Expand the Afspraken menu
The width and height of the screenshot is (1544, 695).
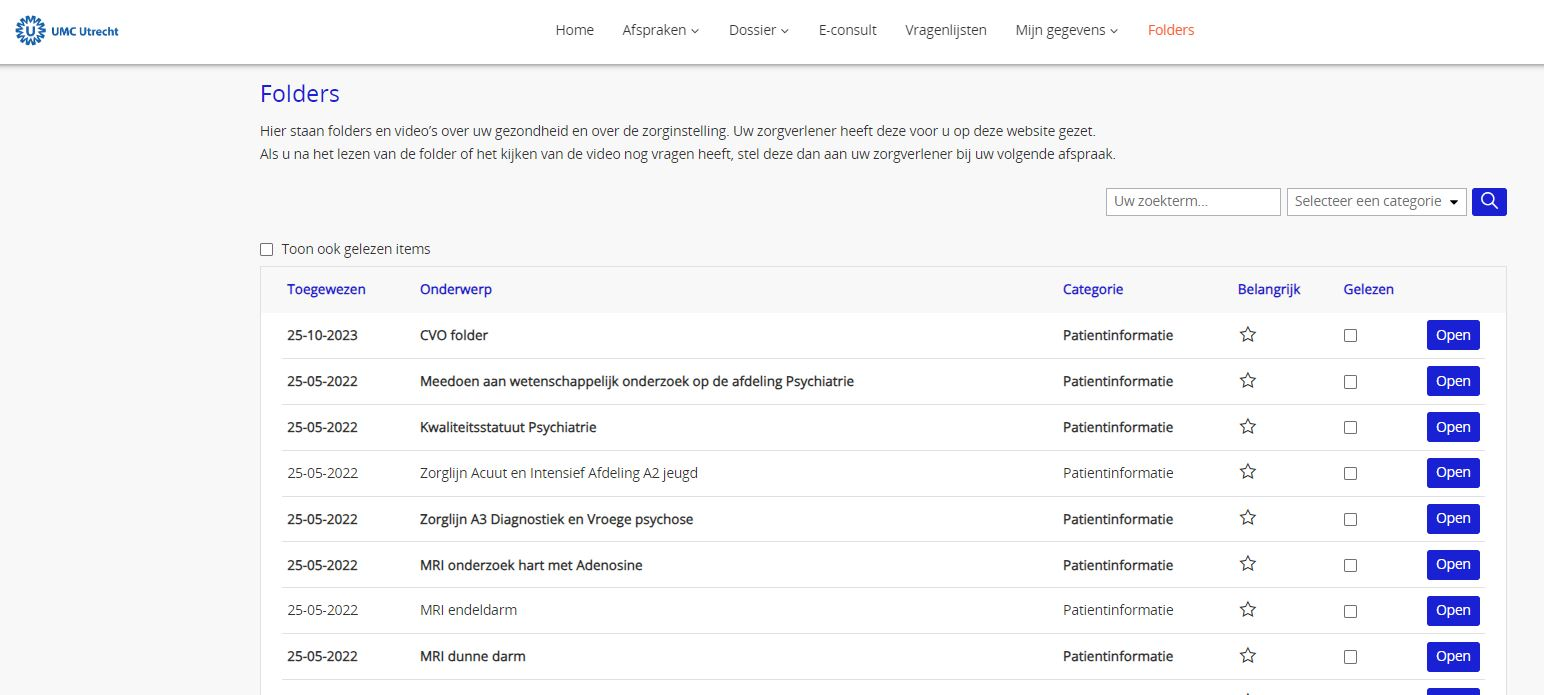click(x=660, y=30)
